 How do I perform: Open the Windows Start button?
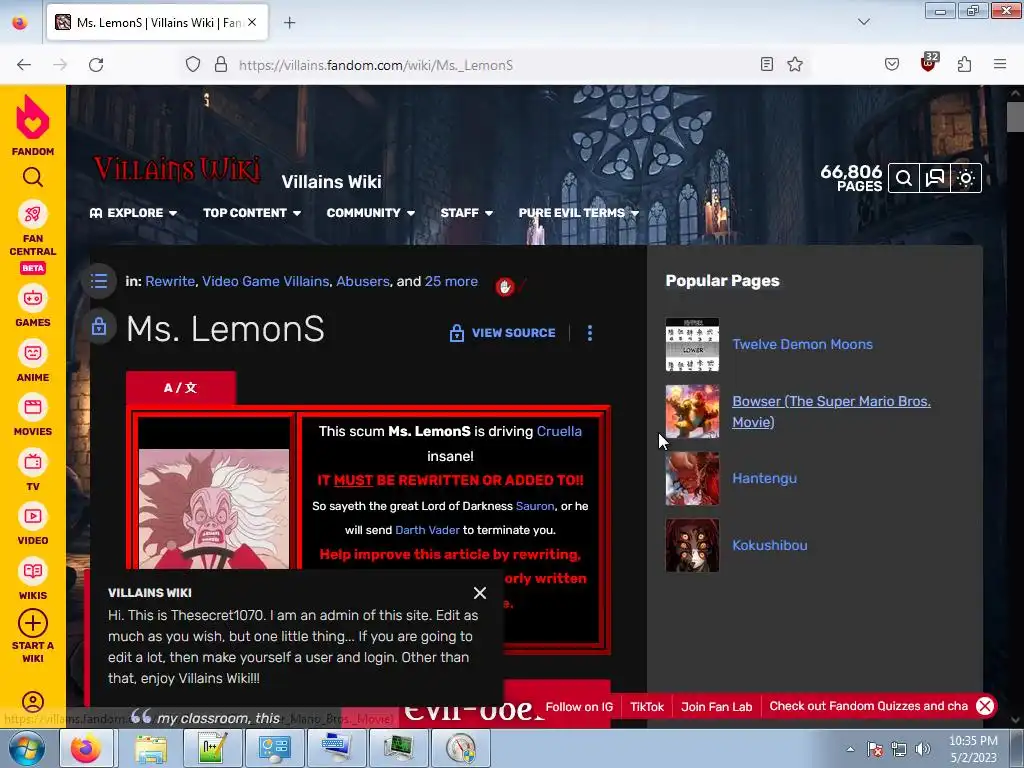[x=27, y=748]
